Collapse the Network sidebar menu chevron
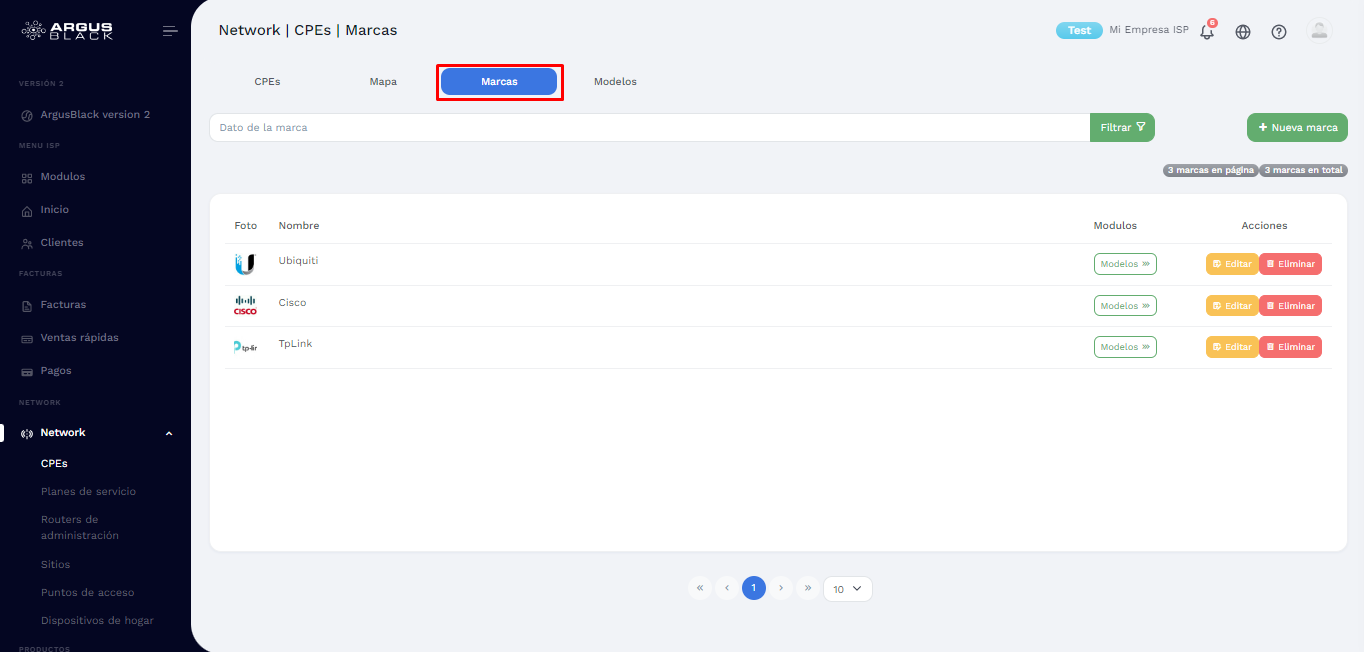This screenshot has width=1364, height=652. click(x=168, y=432)
